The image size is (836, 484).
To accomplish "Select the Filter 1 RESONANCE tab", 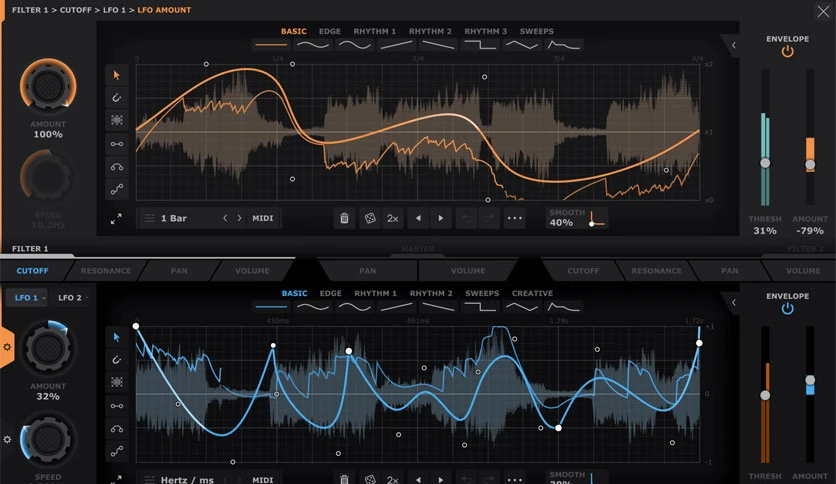I will 106,271.
